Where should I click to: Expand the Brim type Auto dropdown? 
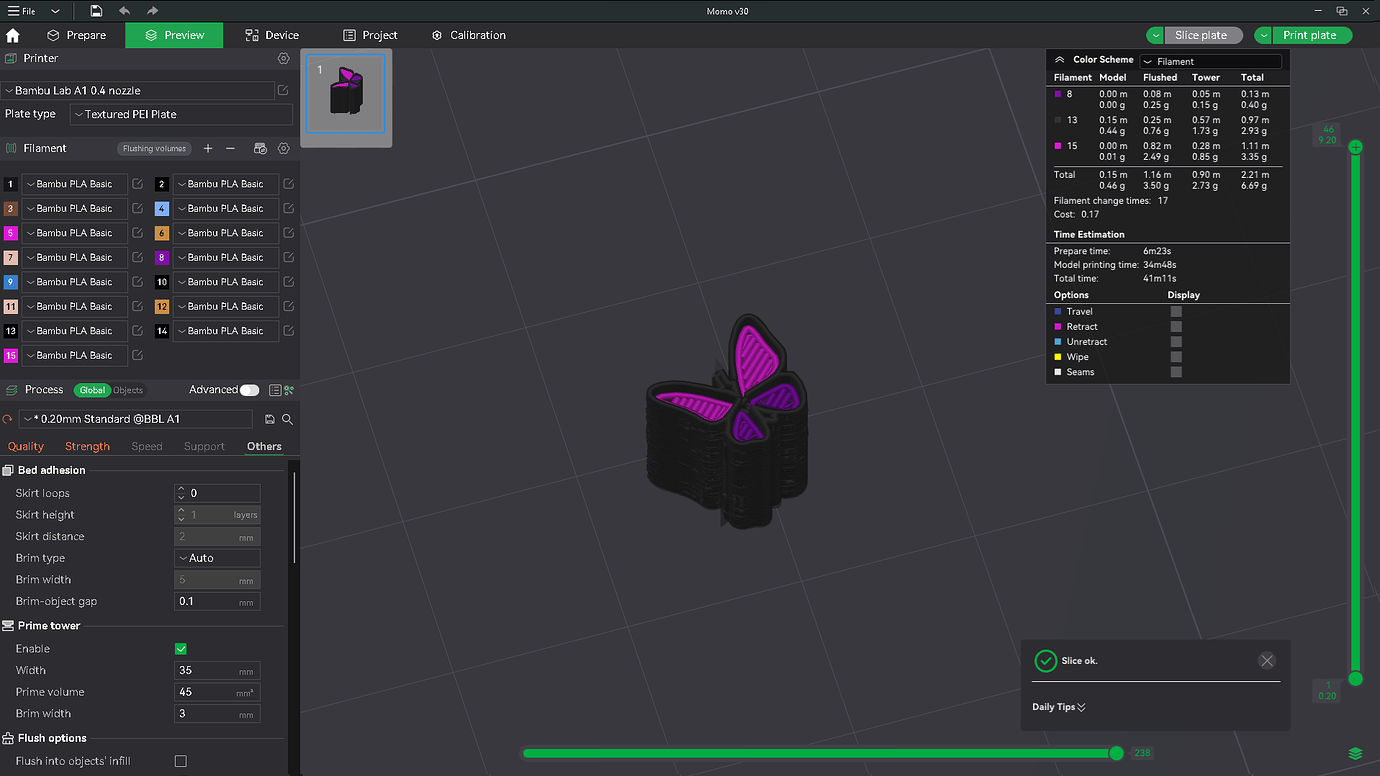point(217,558)
